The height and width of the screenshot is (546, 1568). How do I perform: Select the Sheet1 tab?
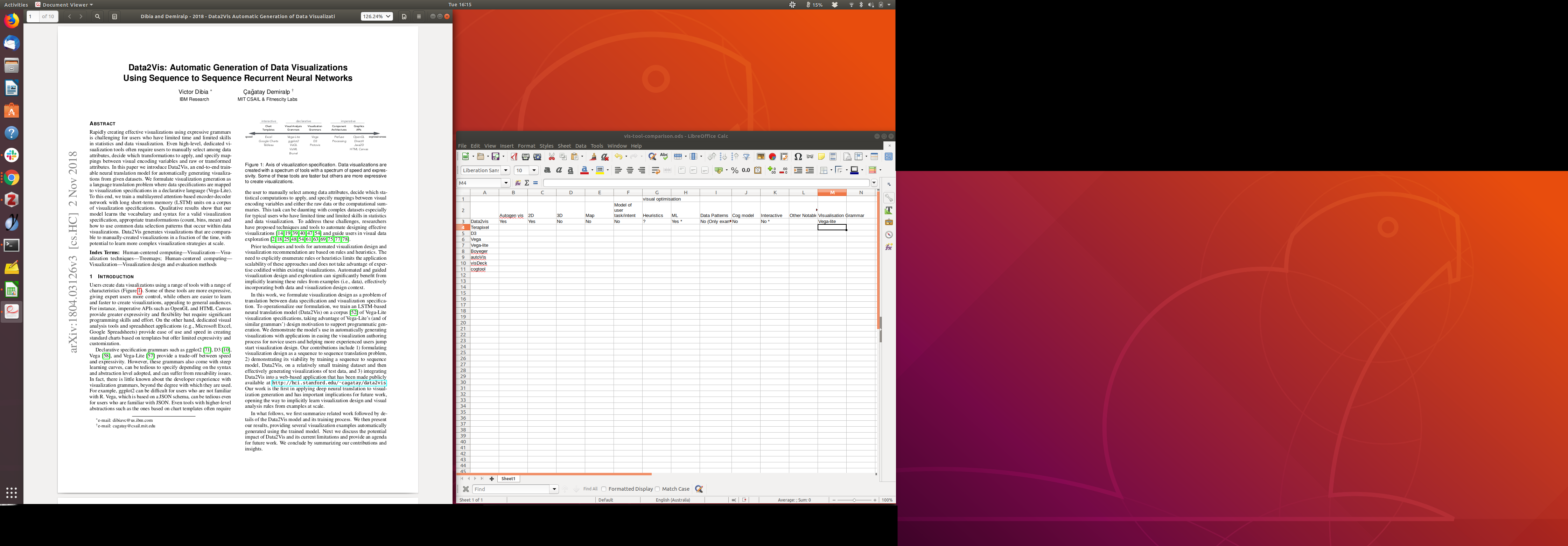point(508,479)
